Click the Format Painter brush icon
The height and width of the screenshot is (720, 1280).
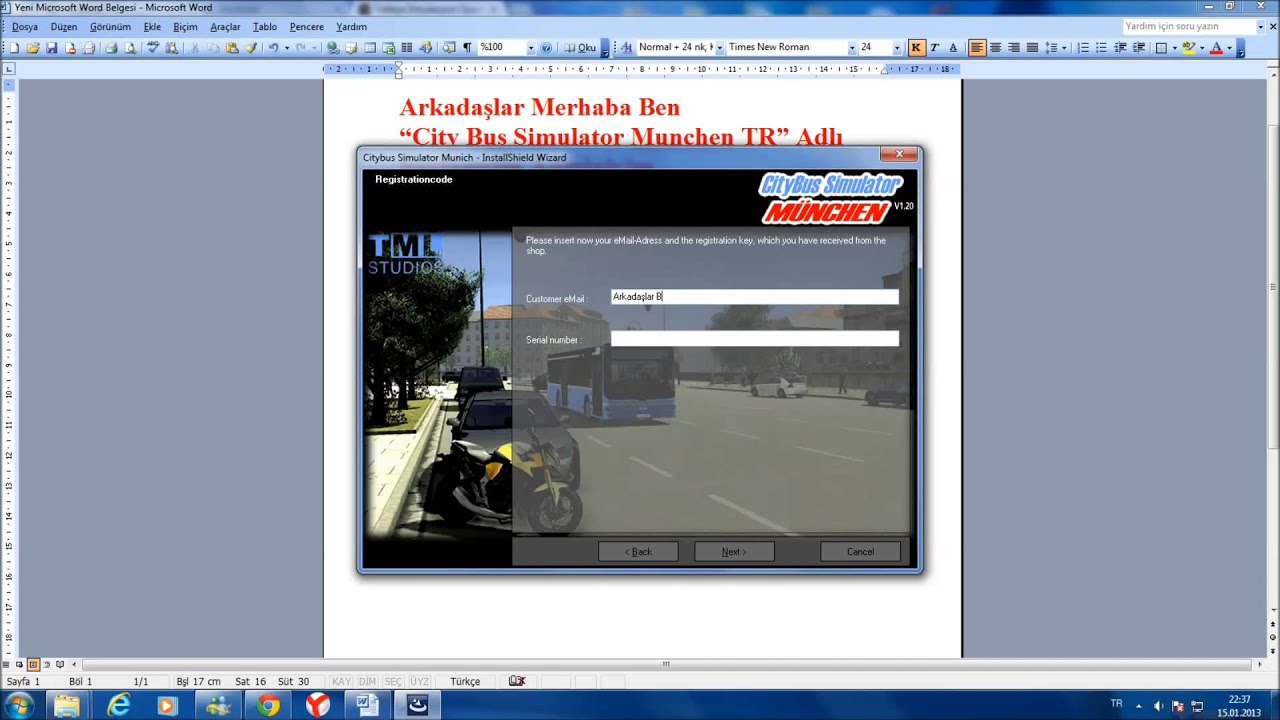[251, 47]
